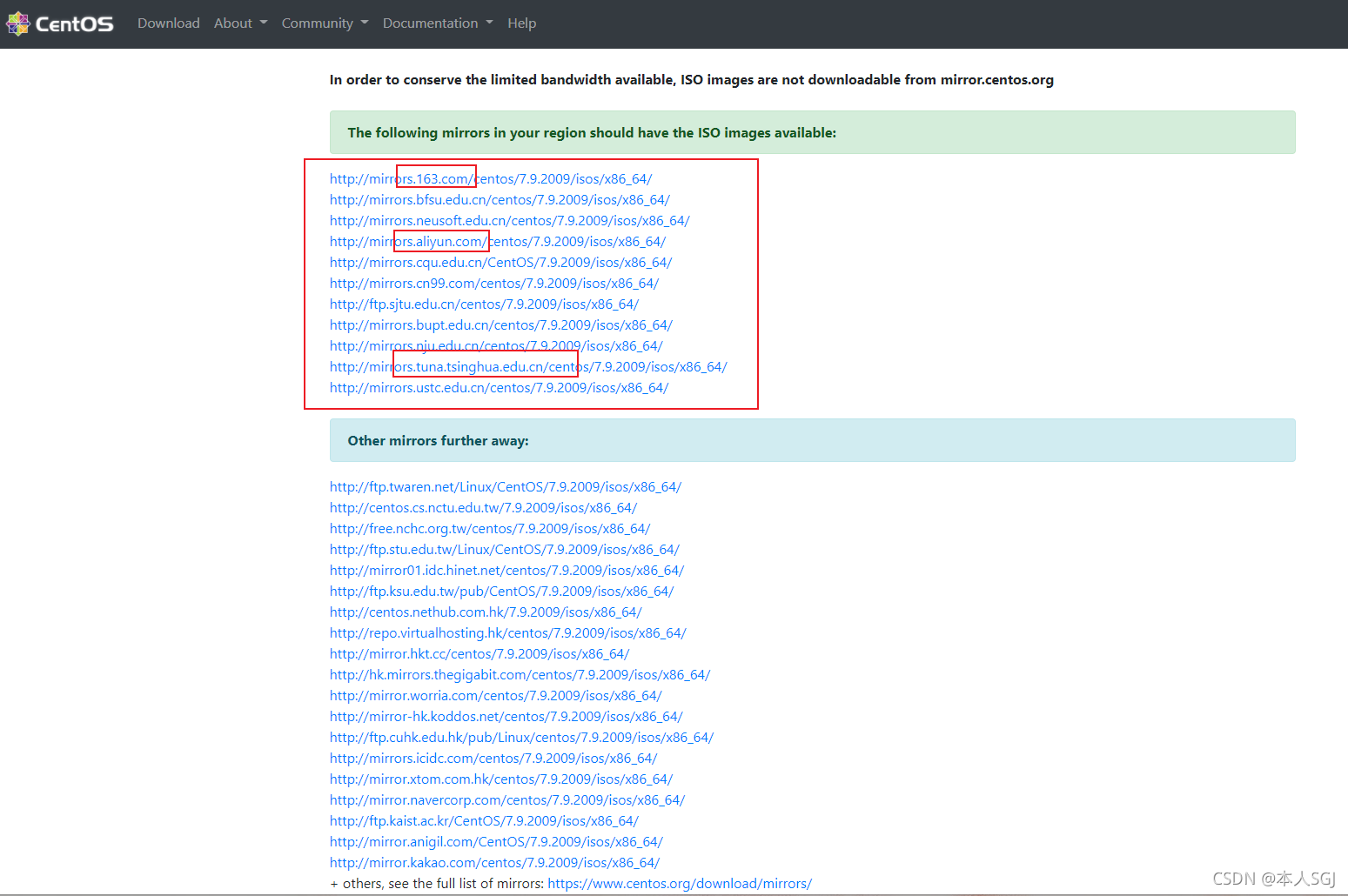1348x896 pixels.
Task: Click the bandwidth notice heading text
Action: [x=692, y=80]
